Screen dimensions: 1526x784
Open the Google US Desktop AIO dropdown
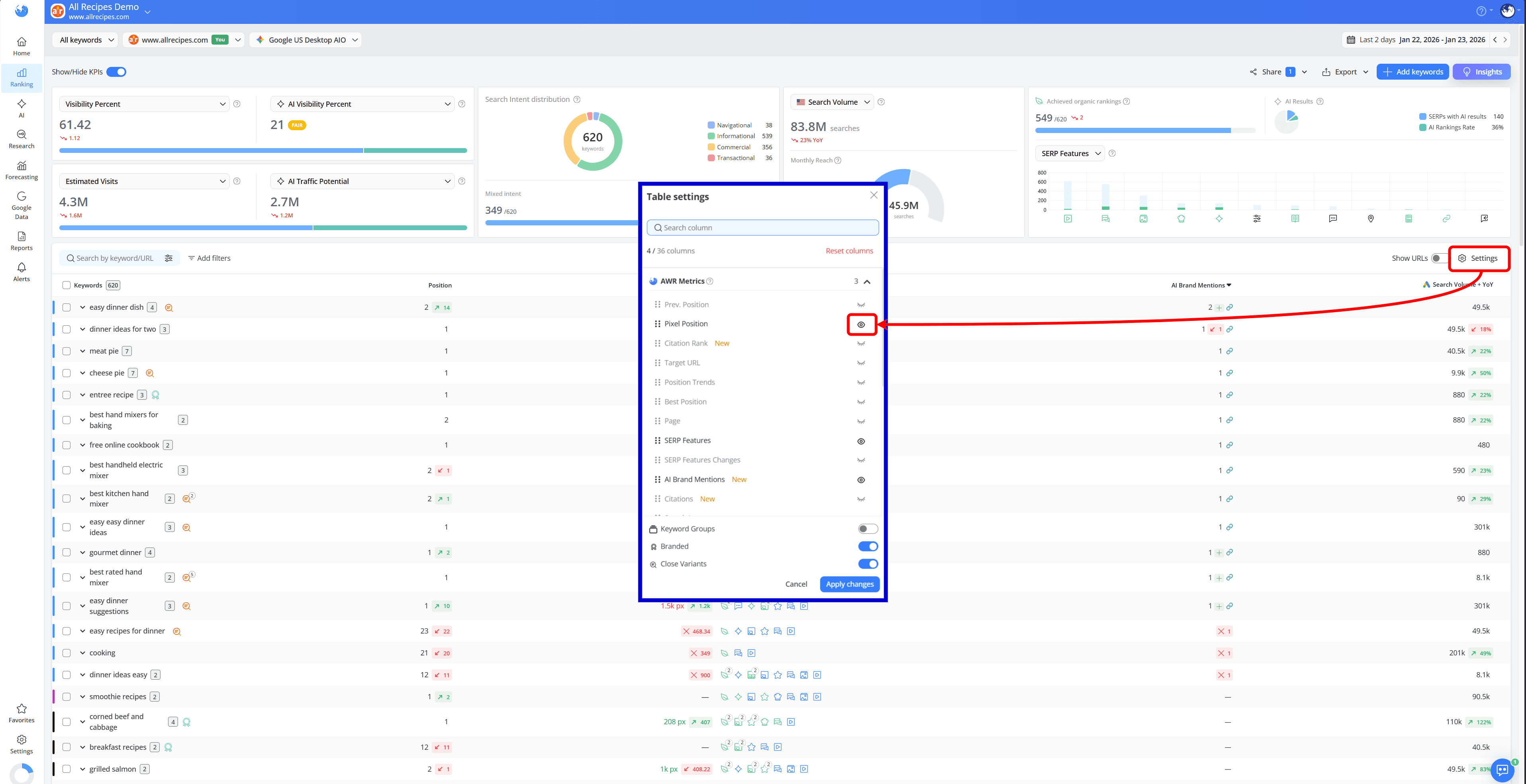click(306, 40)
